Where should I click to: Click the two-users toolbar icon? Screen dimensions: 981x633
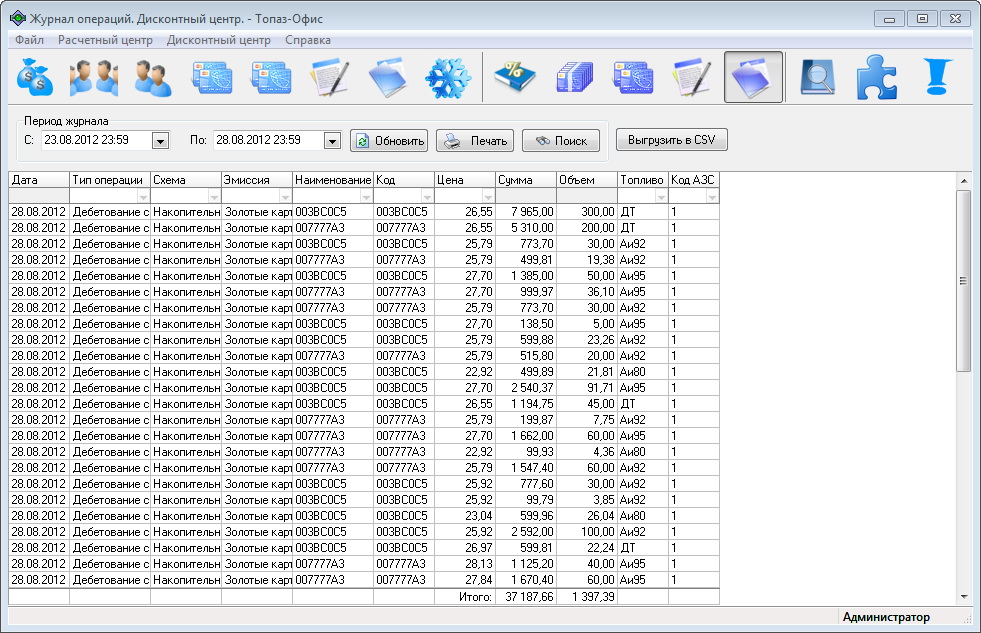(153, 78)
